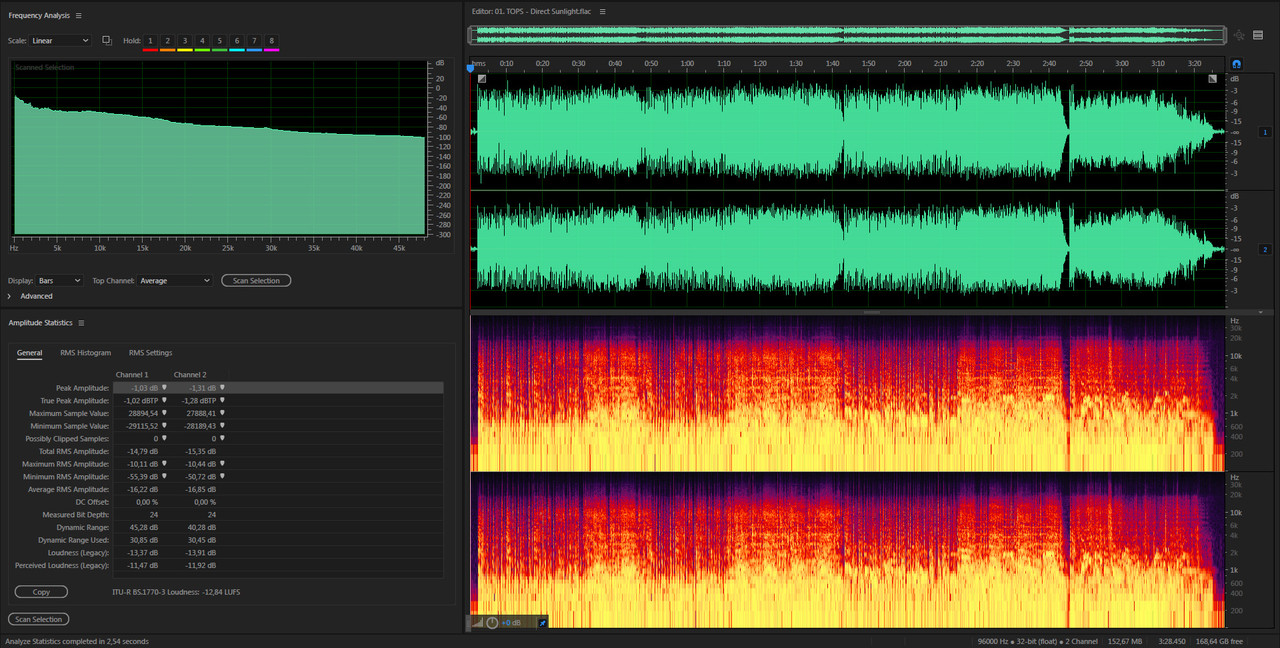Viewport: 1280px width, 648px height.
Task: Click the red hold 1 color bar
Action: point(150,49)
